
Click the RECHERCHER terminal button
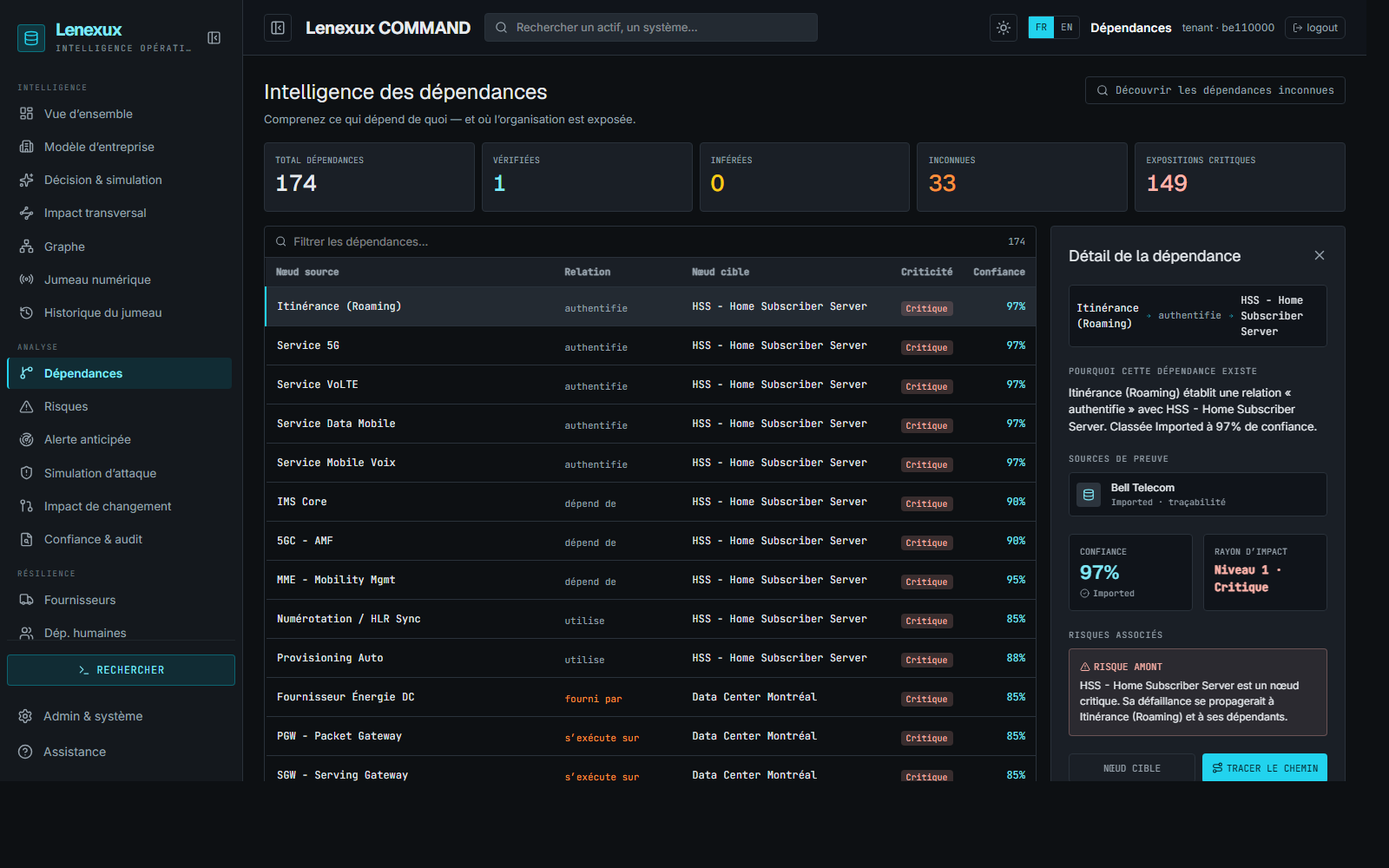click(x=121, y=670)
